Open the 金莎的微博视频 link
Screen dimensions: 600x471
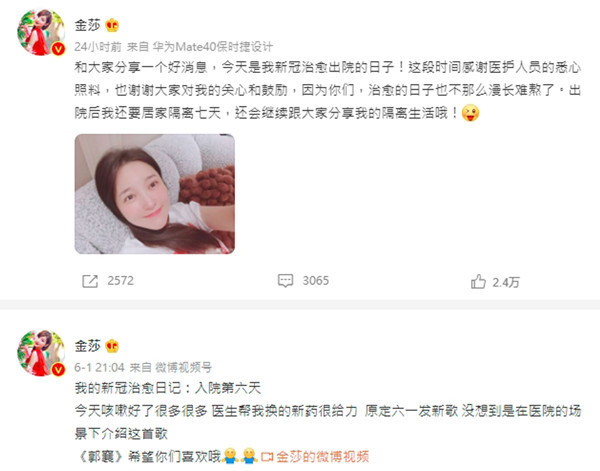click(x=322, y=457)
